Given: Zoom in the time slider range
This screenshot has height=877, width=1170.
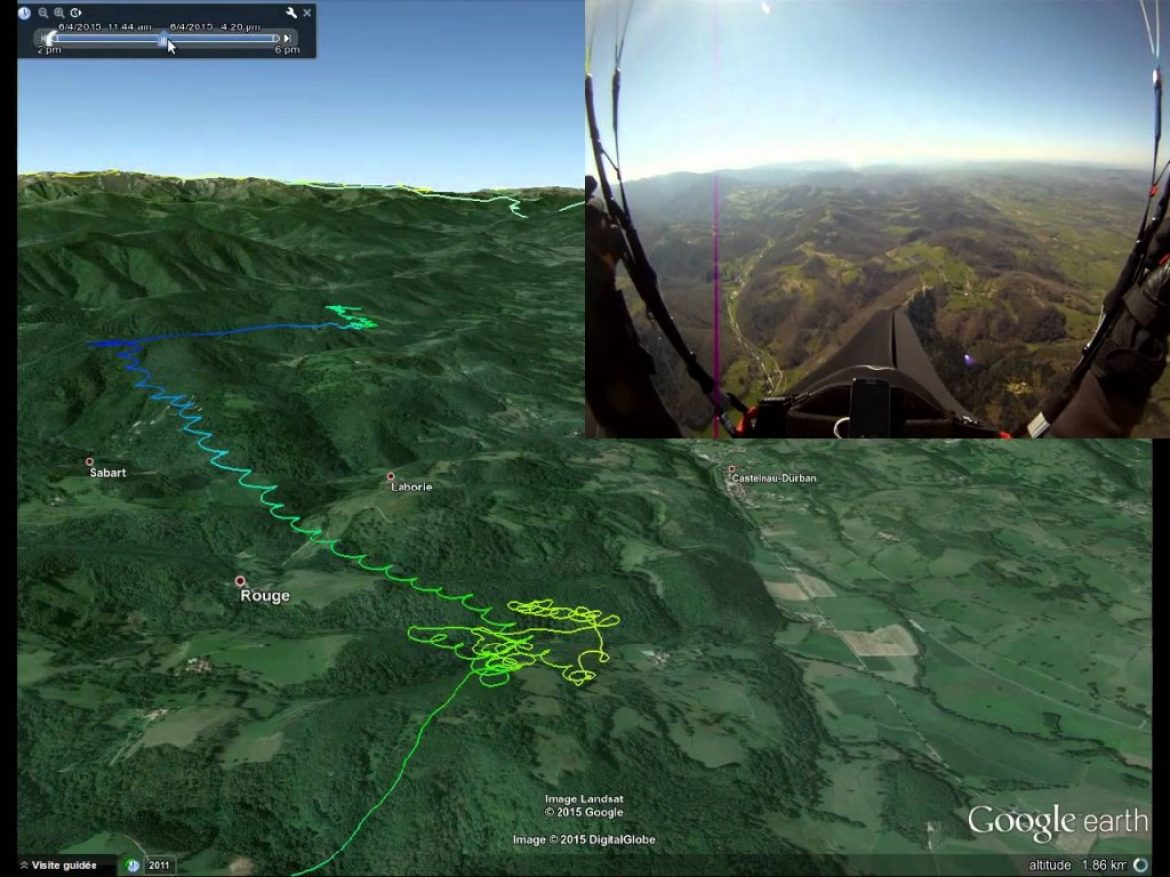Looking at the screenshot, I should coord(59,13).
